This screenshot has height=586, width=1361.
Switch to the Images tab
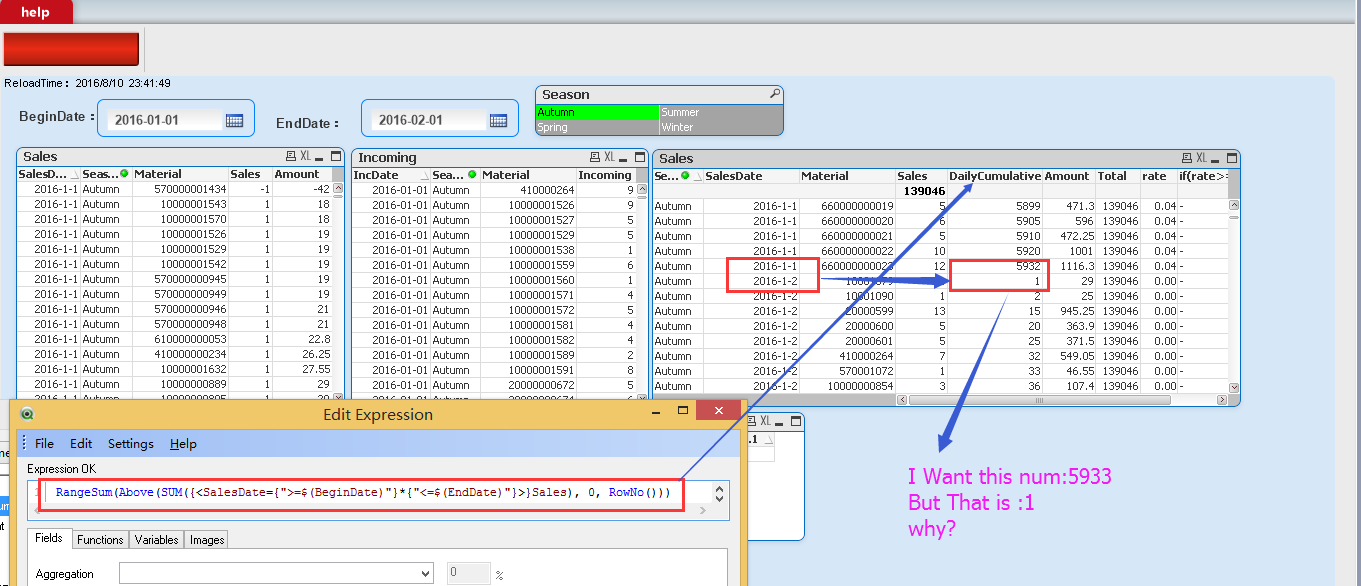tap(207, 539)
